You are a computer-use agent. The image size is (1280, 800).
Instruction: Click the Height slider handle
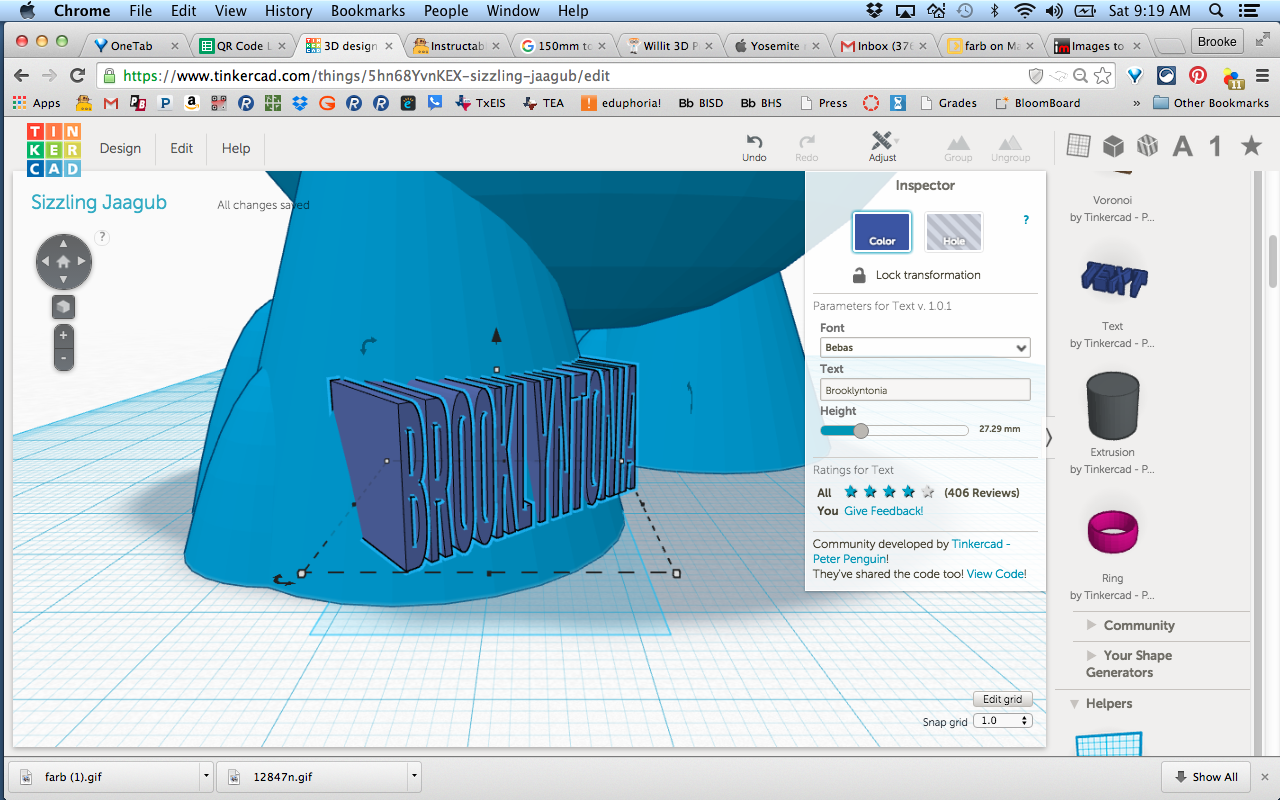coord(861,430)
